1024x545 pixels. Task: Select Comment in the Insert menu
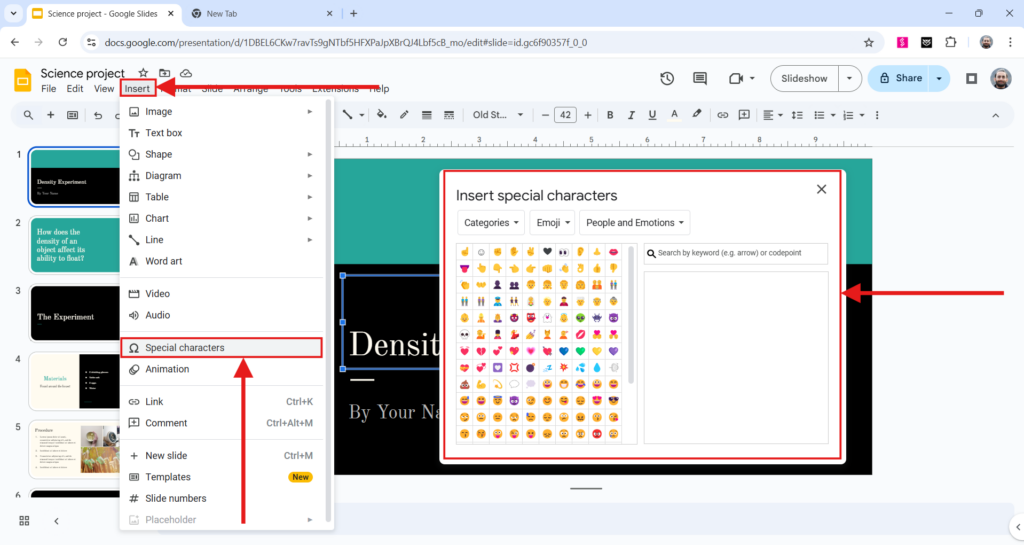click(221, 424)
